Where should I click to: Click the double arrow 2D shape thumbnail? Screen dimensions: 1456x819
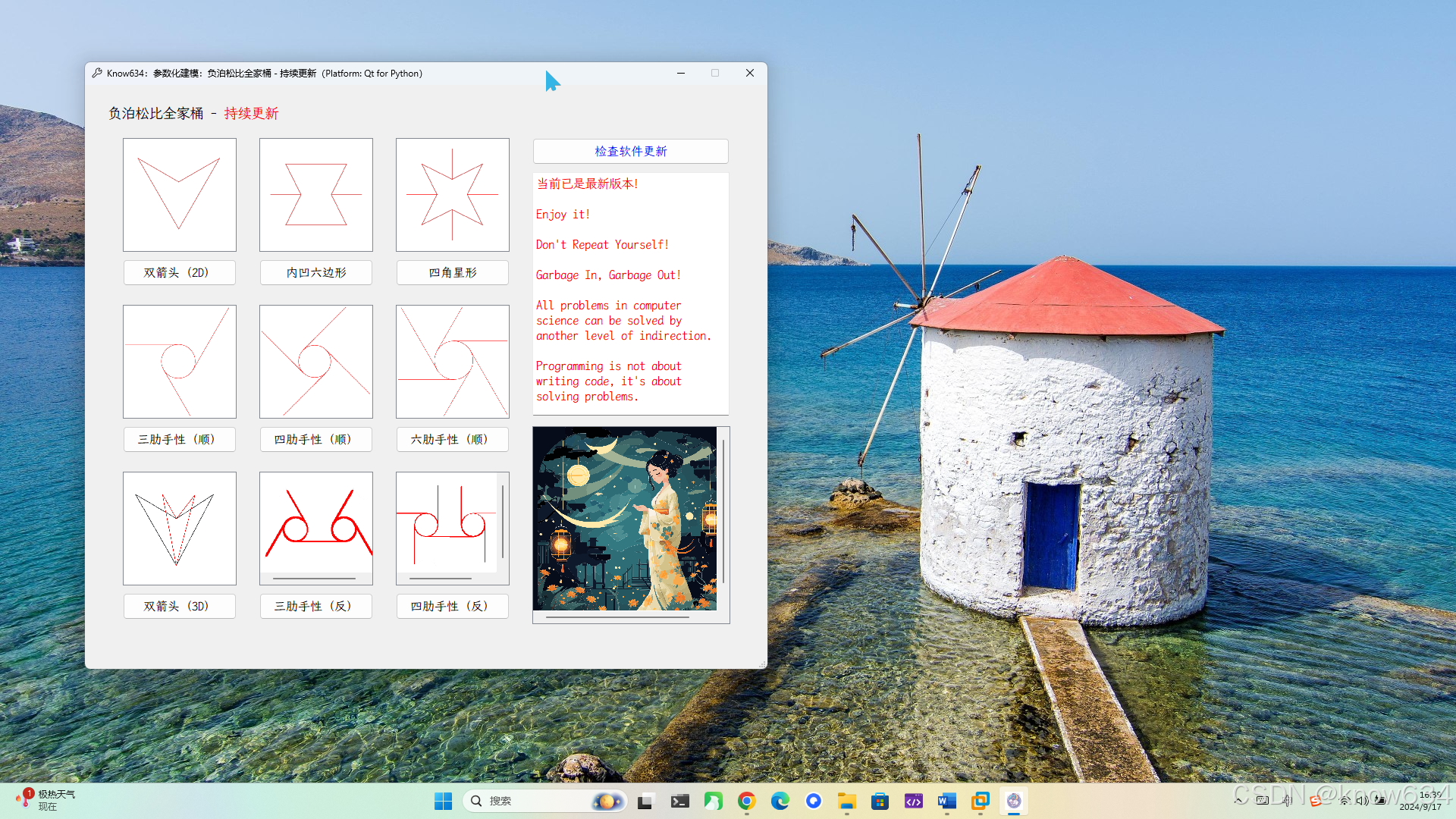(180, 195)
